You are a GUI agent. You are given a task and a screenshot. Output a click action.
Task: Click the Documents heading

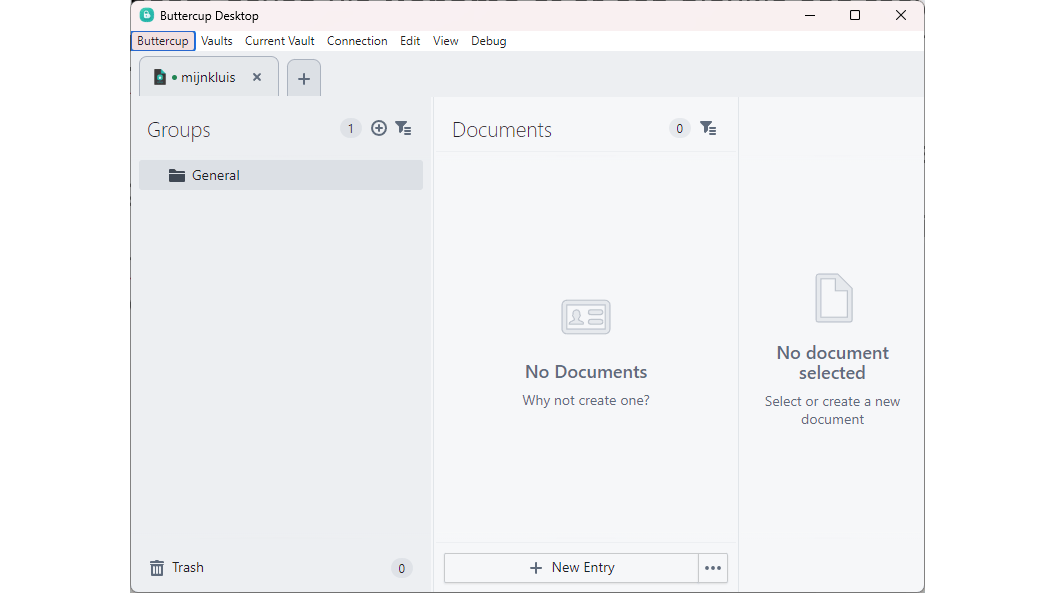(x=502, y=130)
